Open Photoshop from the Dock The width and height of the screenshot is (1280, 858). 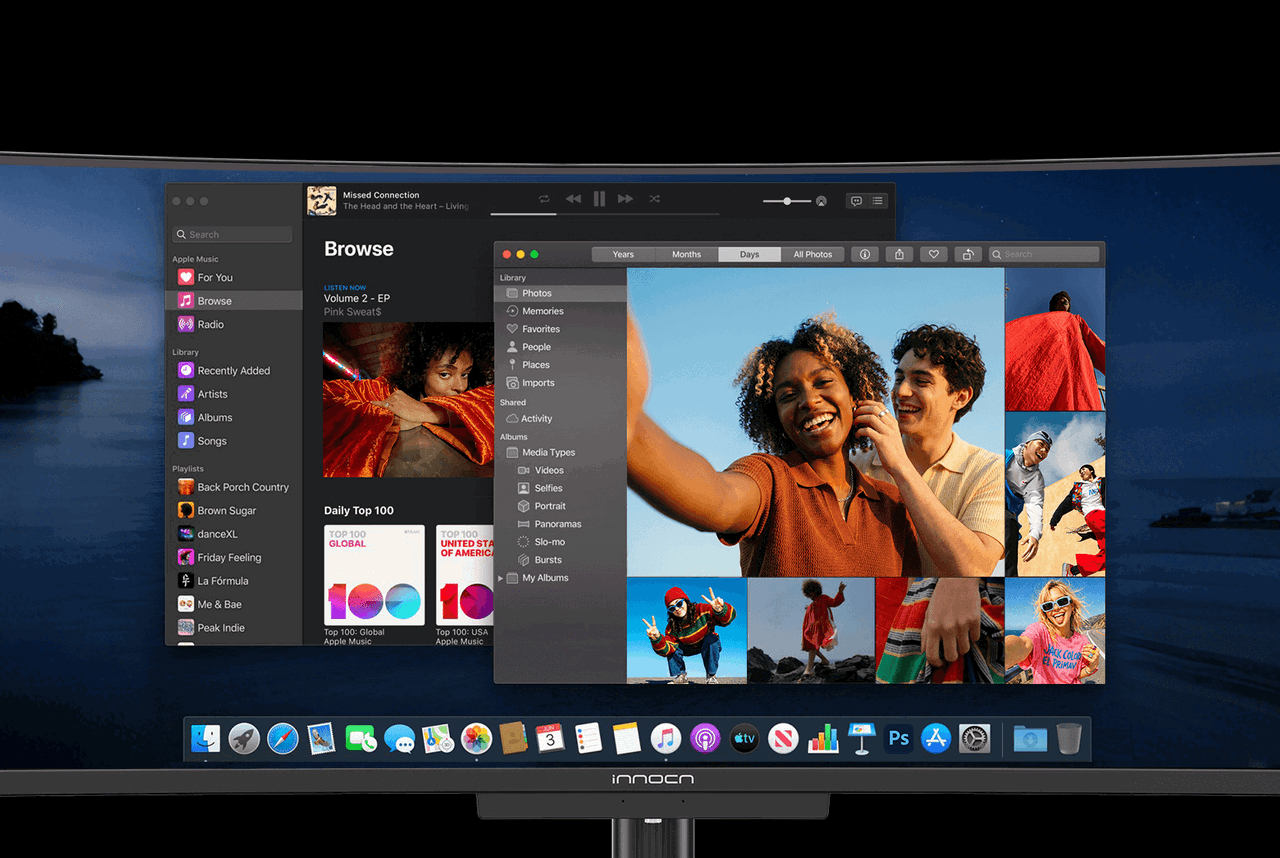point(898,739)
